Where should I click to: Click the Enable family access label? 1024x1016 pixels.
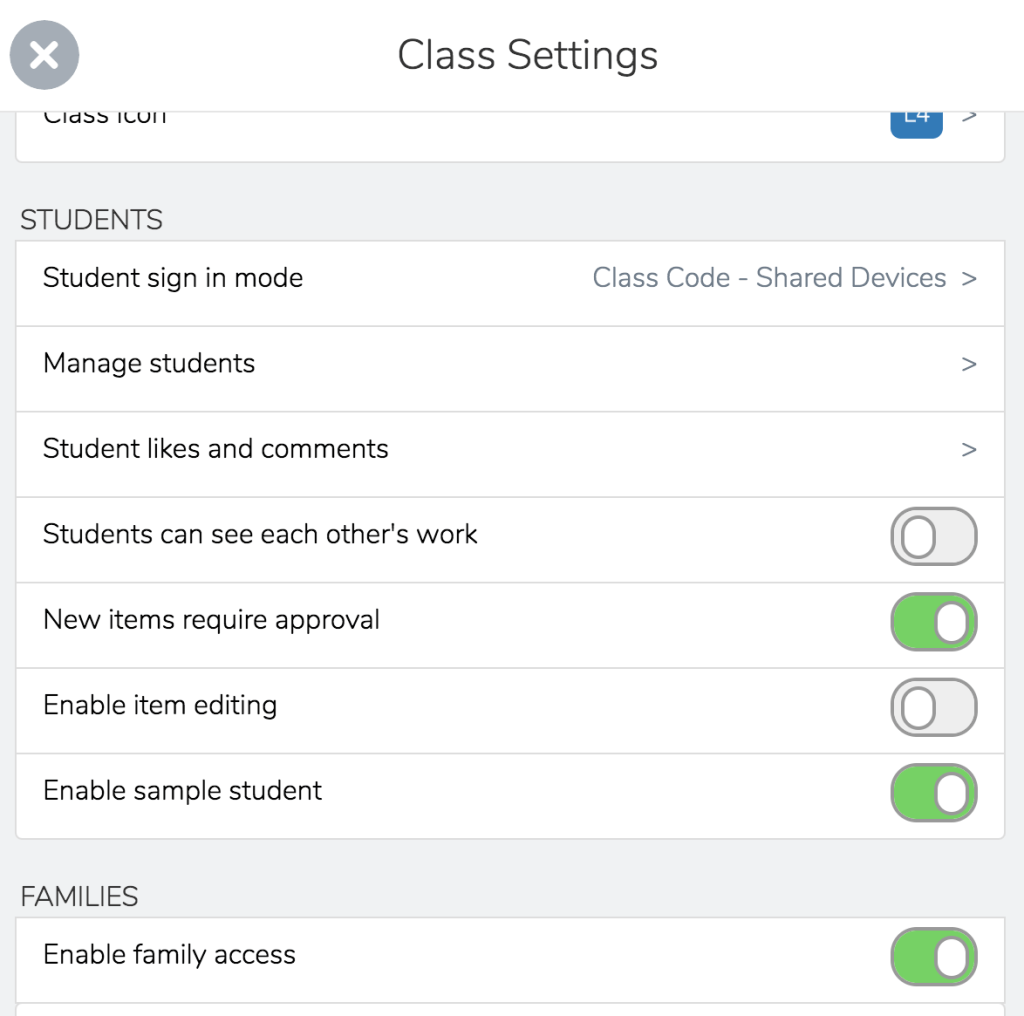tap(169, 955)
